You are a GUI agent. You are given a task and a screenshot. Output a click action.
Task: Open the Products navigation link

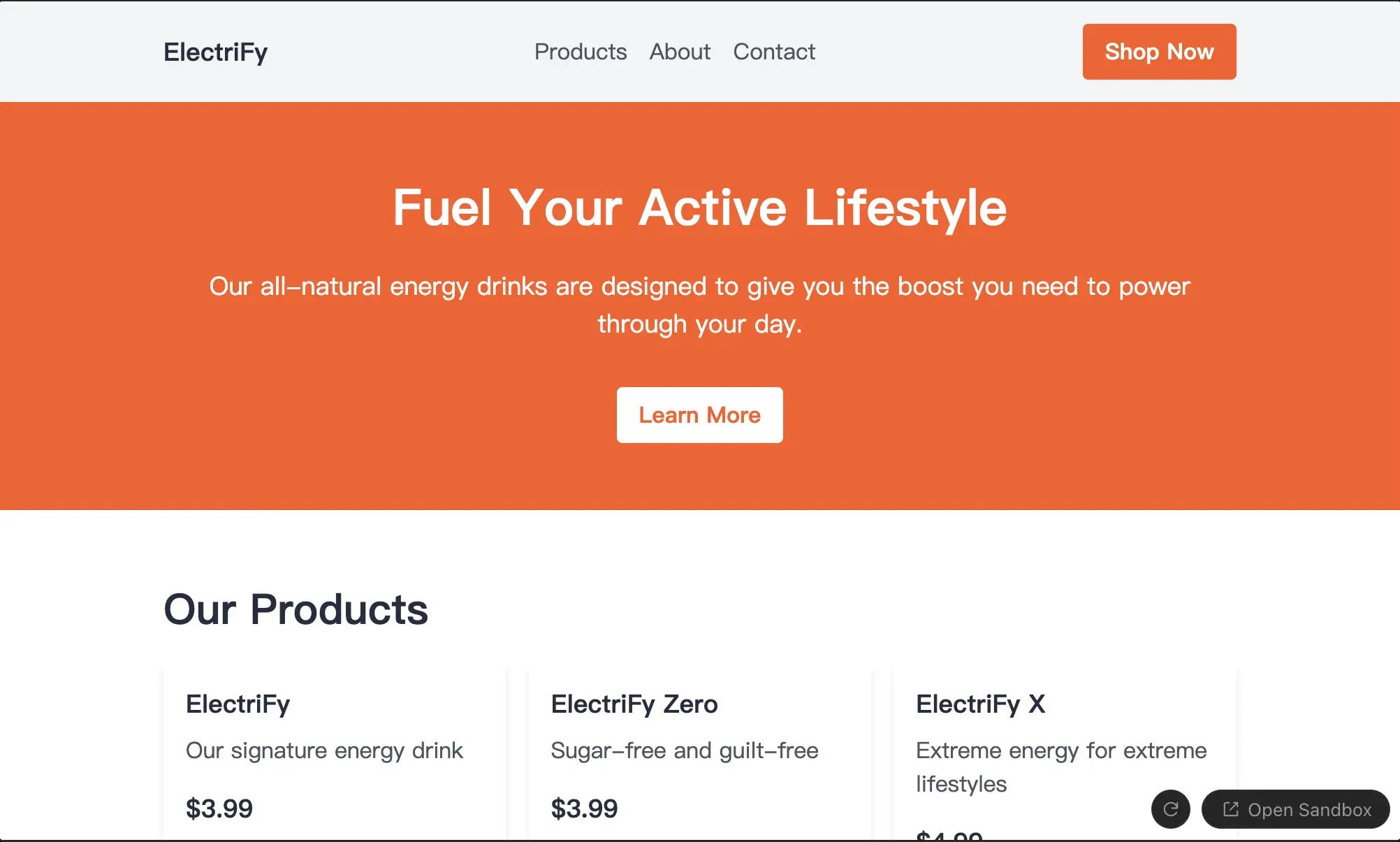[x=580, y=52]
